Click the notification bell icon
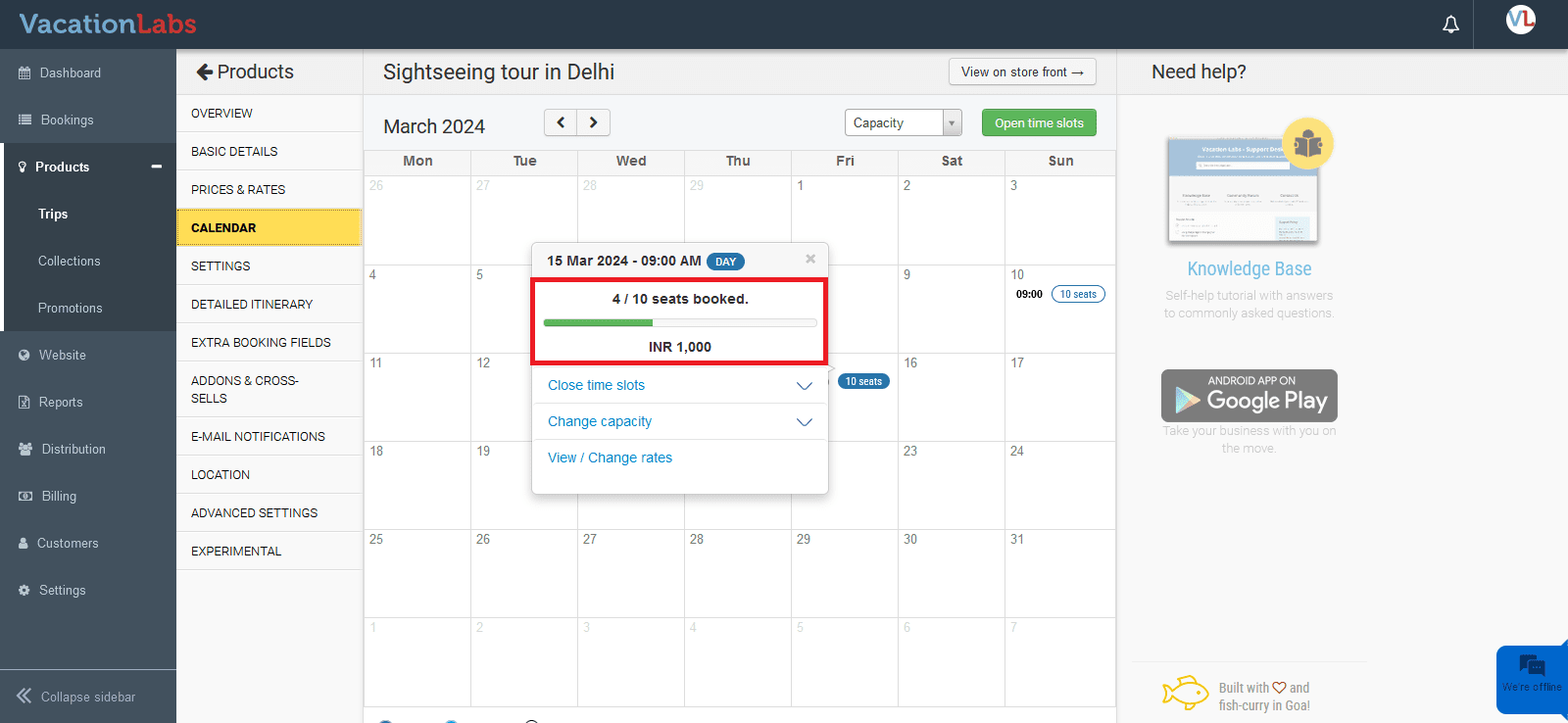1568x723 pixels. click(1450, 24)
